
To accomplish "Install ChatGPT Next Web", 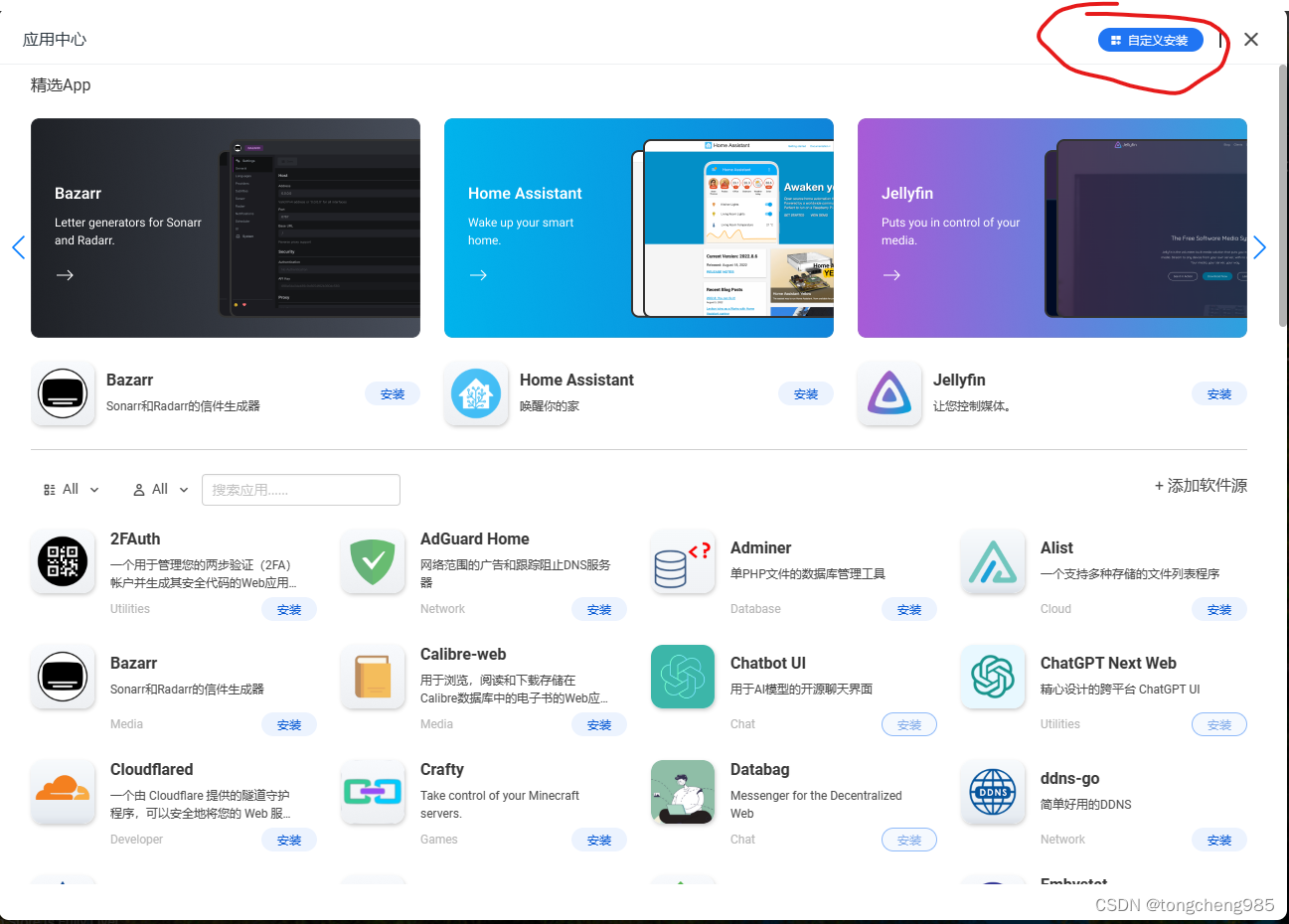I will point(1219,725).
